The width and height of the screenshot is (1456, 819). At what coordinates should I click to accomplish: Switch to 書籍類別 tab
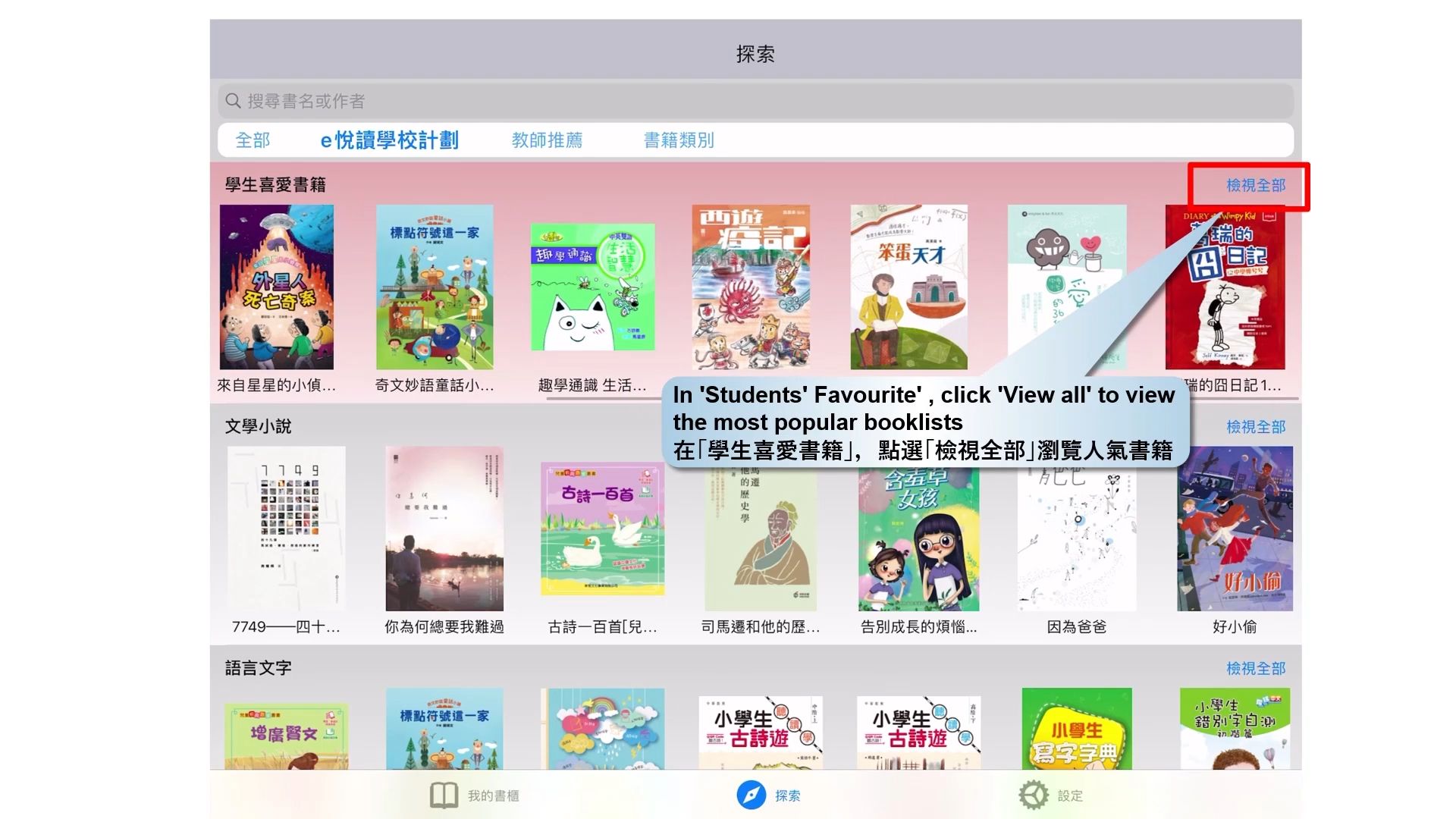679,140
